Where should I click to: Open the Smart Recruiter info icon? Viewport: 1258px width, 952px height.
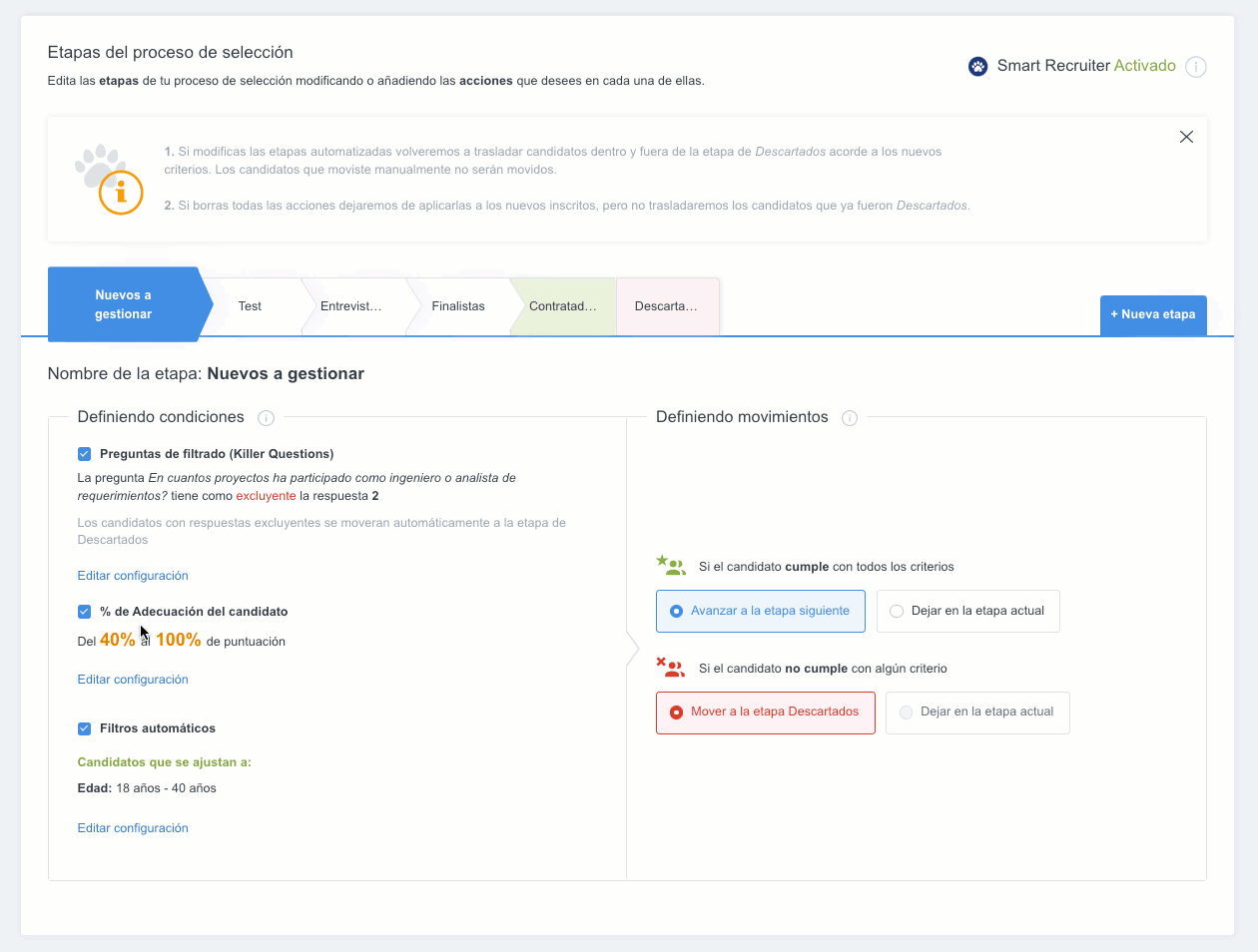pyautogui.click(x=1195, y=67)
